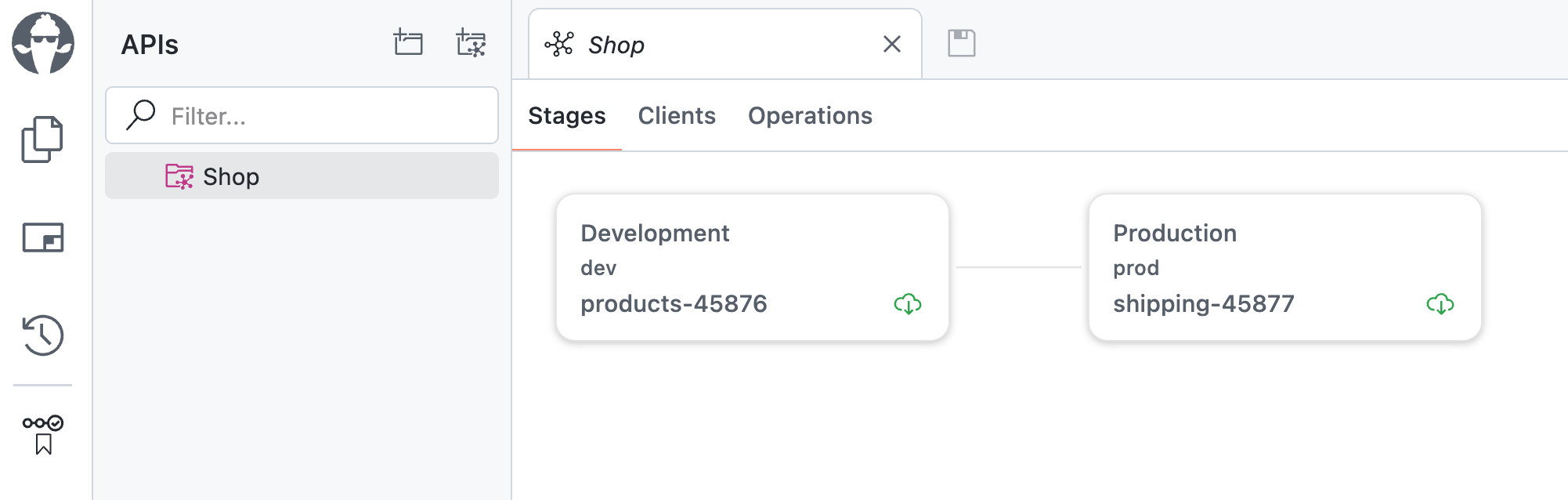Click the new folder icon beside APIs
The width and height of the screenshot is (1568, 500).
tap(408, 42)
